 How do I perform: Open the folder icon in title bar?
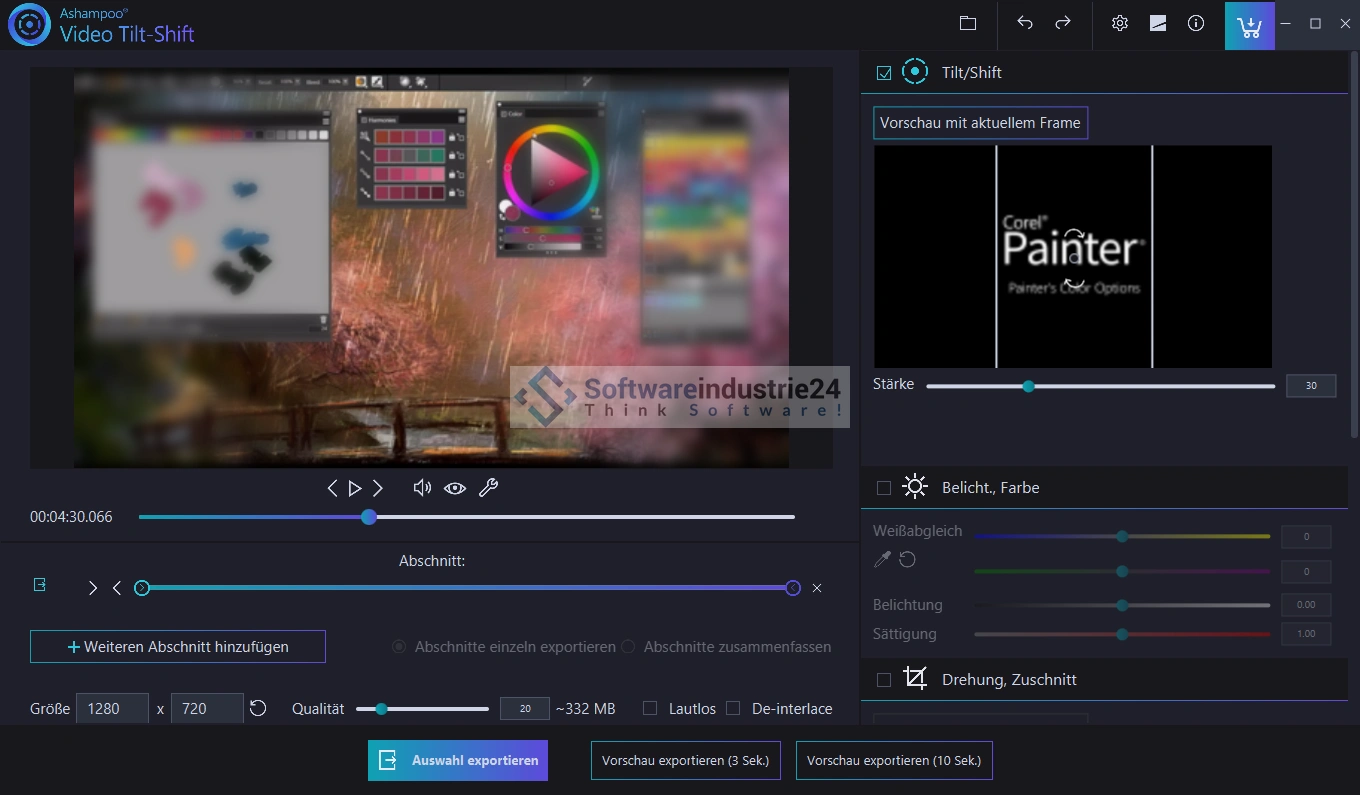click(x=967, y=24)
